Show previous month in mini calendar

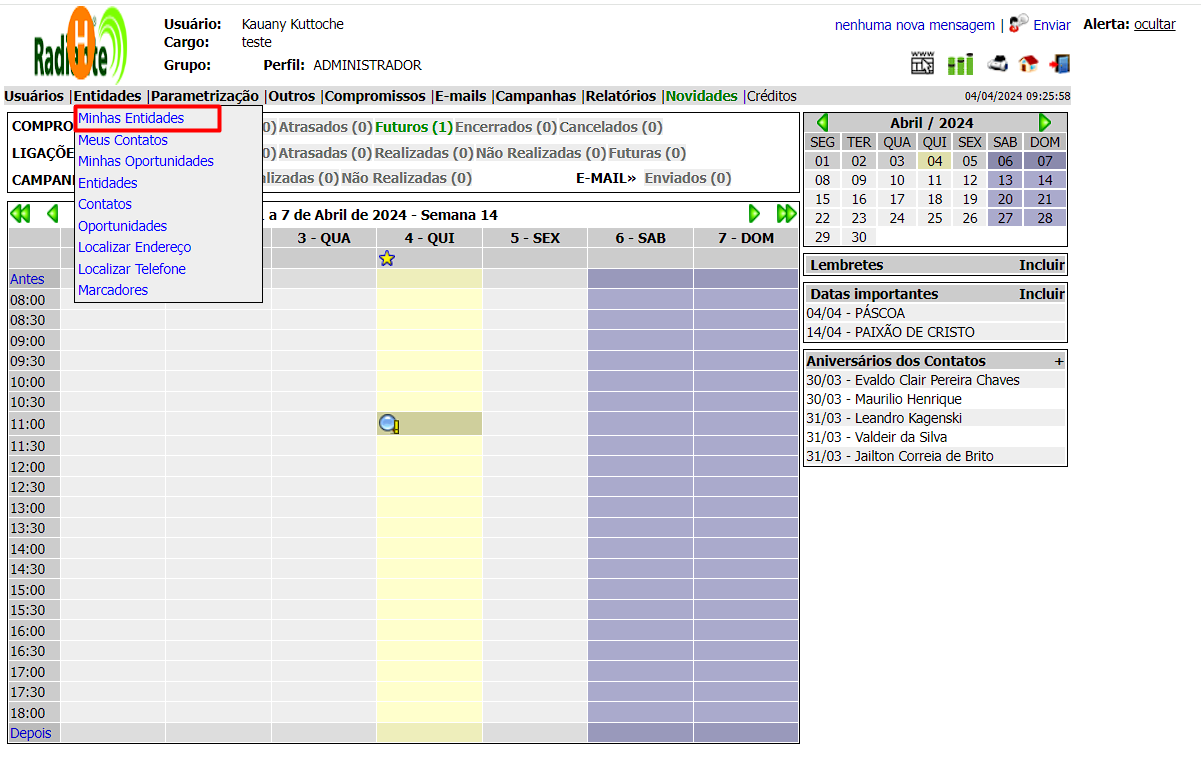click(822, 123)
